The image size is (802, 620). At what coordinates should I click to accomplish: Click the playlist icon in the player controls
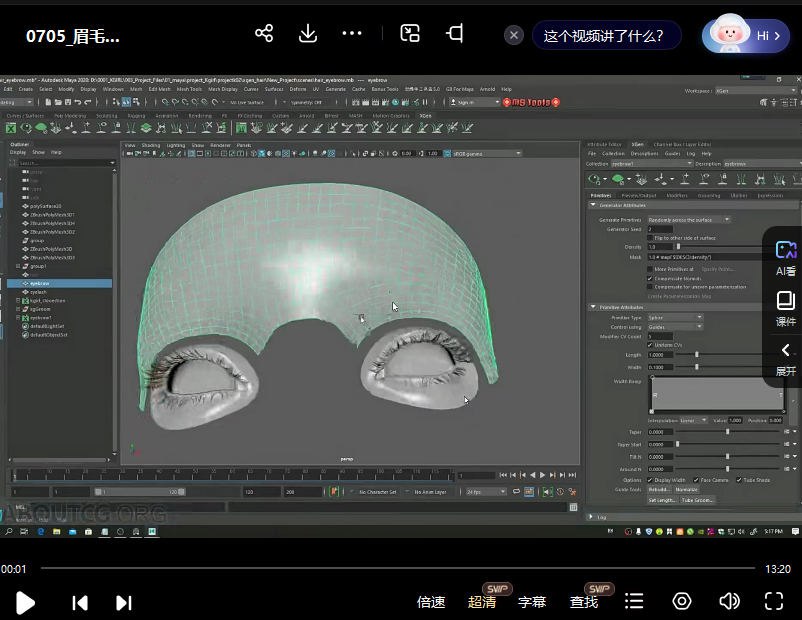(x=634, y=602)
